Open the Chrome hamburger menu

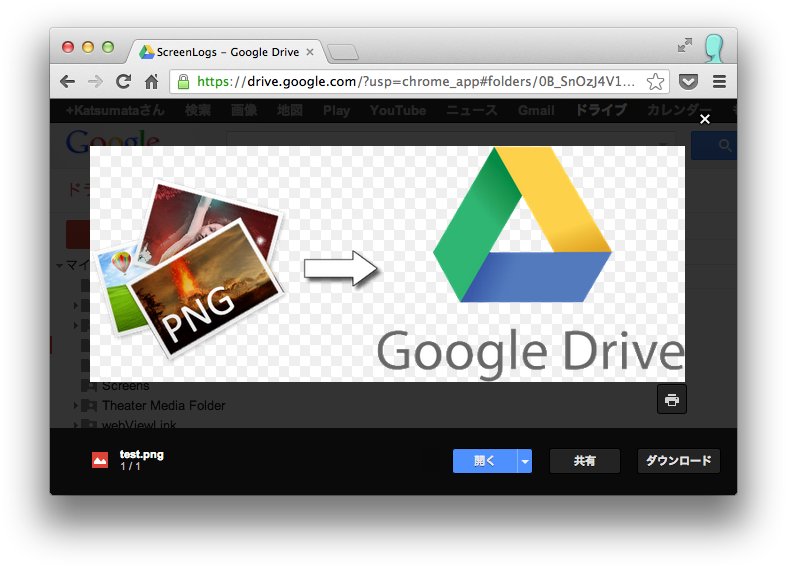719,82
